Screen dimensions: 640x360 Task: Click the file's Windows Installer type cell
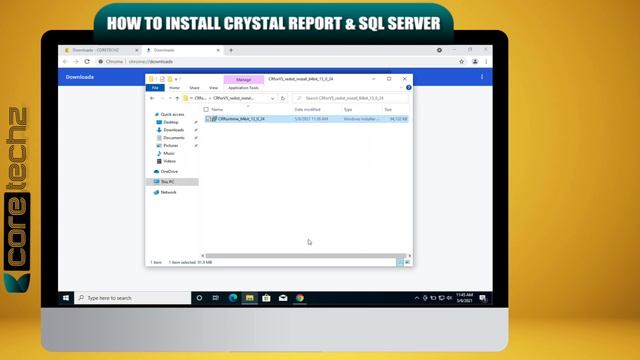(x=361, y=119)
